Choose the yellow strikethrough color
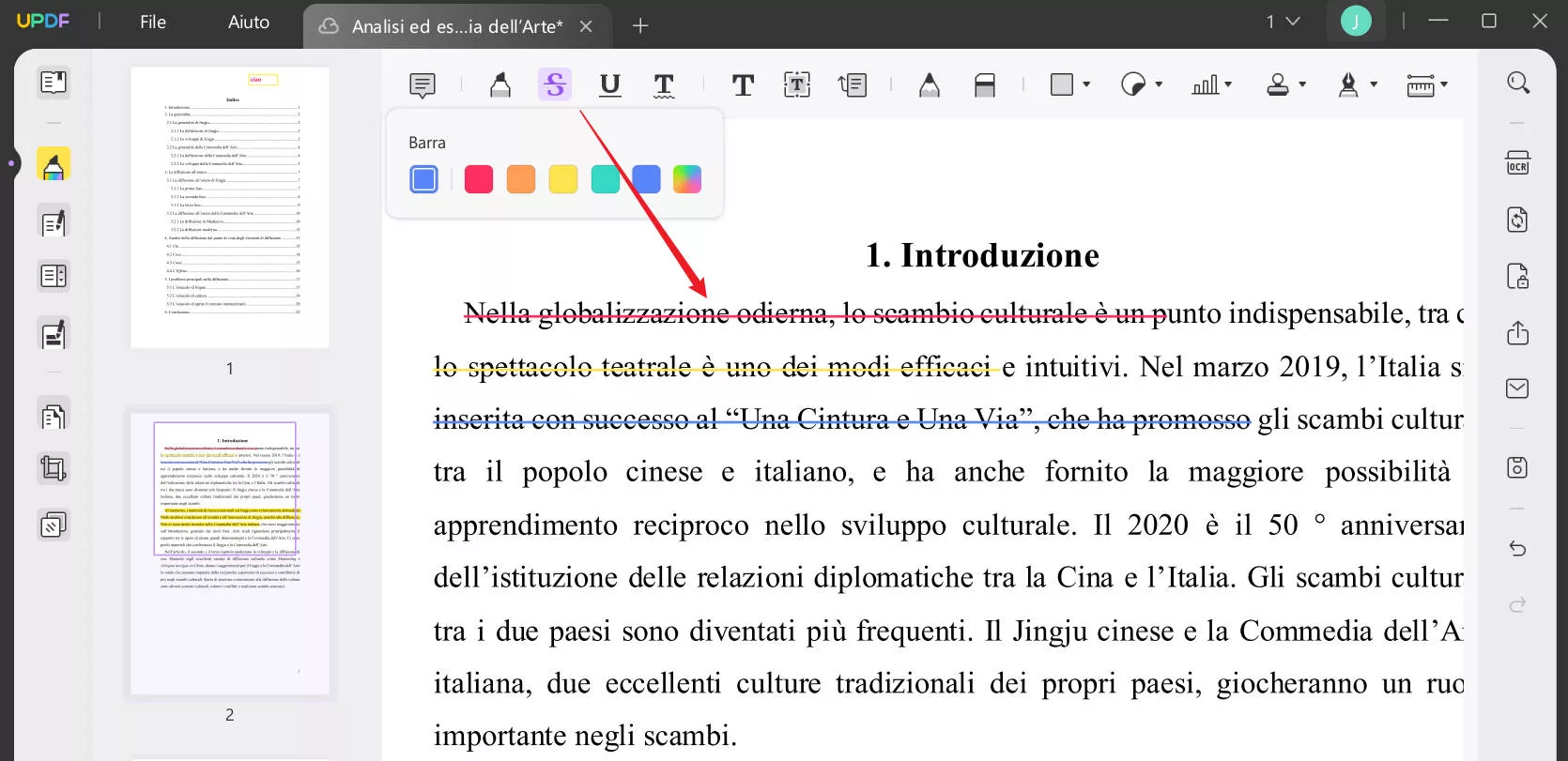1568x761 pixels. coord(563,179)
